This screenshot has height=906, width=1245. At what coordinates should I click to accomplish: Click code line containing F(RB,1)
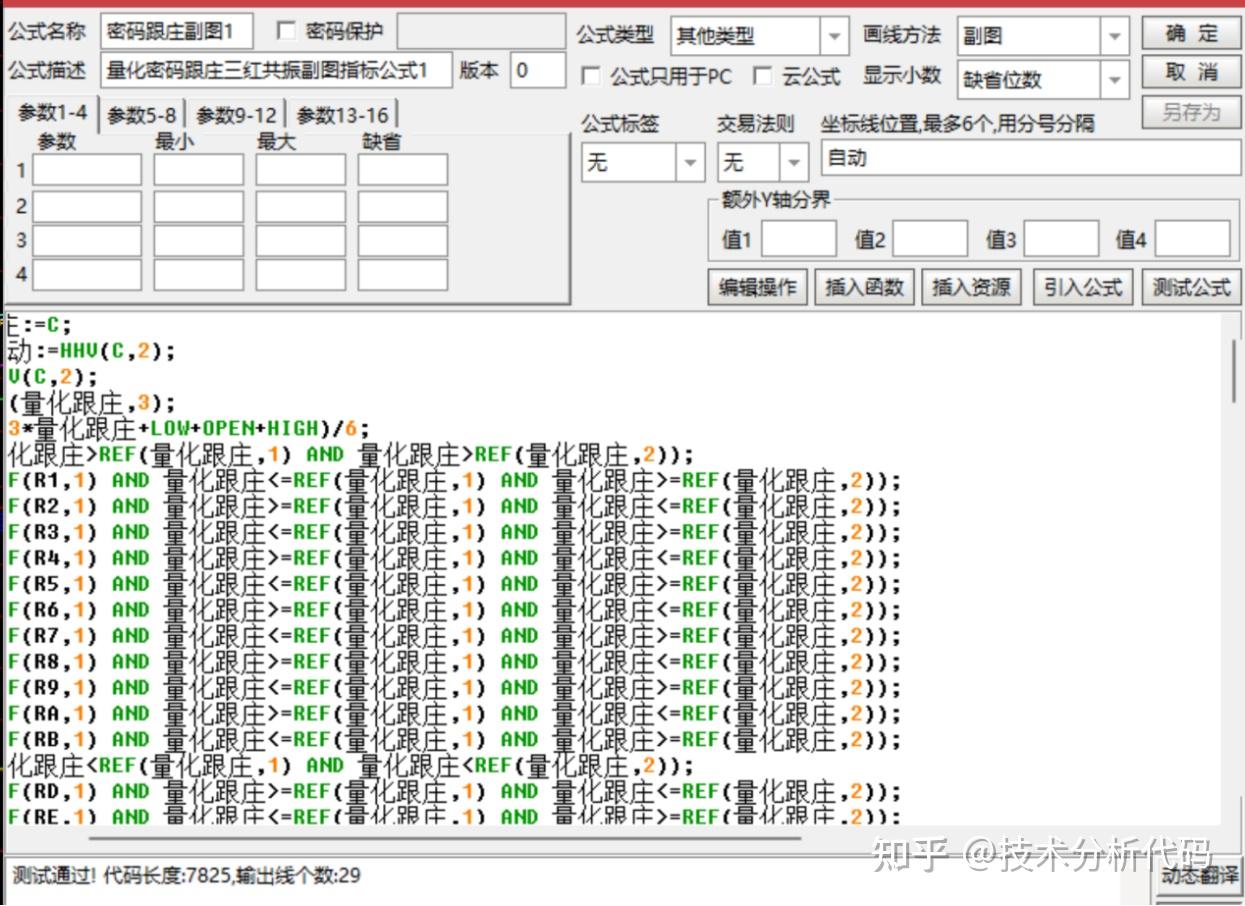[x=454, y=740]
